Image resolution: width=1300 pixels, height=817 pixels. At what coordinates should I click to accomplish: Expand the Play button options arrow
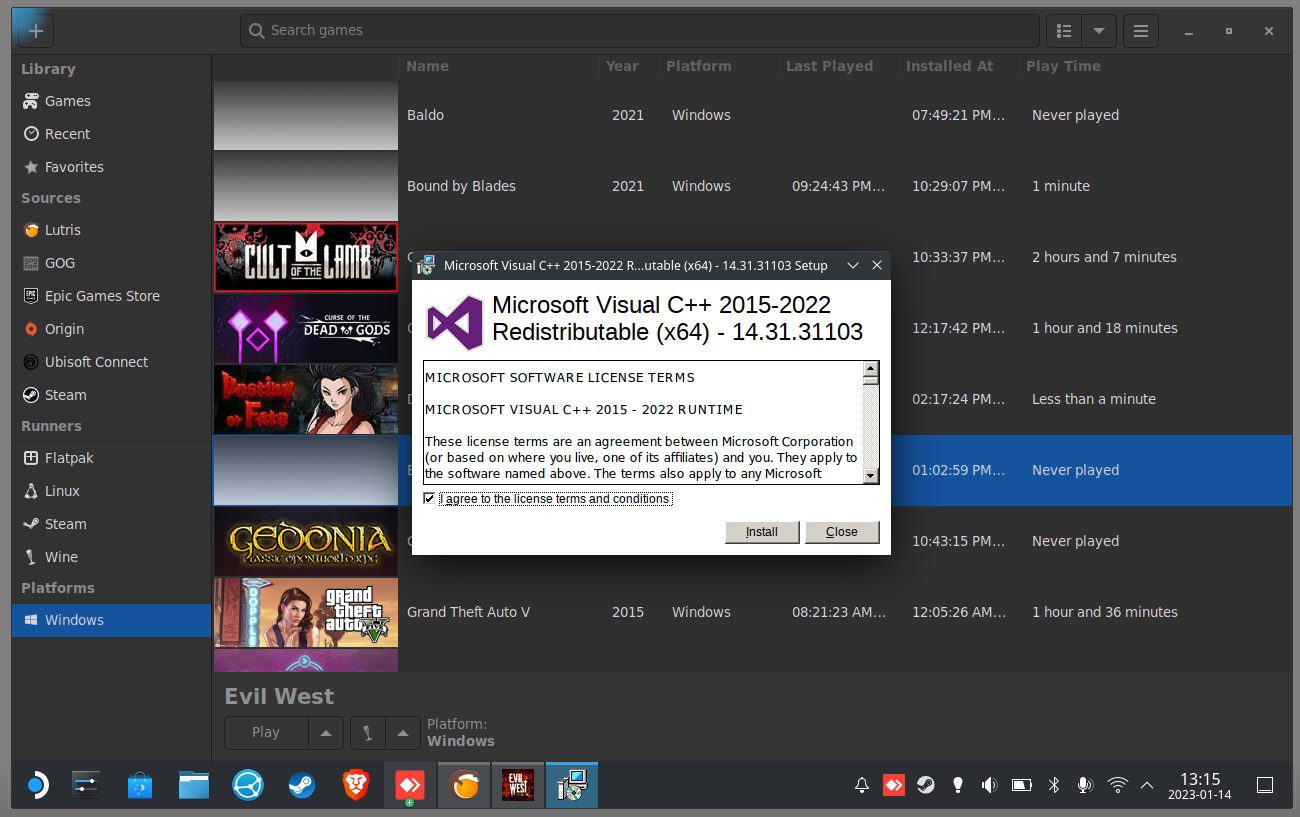326,733
